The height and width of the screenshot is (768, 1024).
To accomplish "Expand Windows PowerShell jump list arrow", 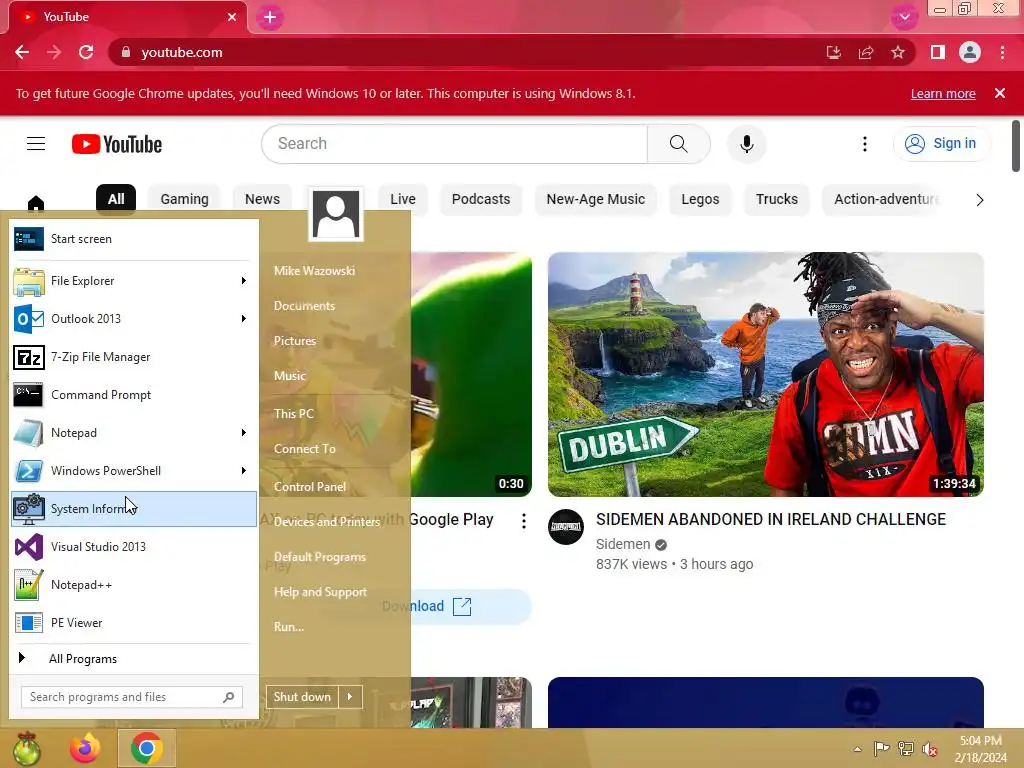I will (244, 471).
